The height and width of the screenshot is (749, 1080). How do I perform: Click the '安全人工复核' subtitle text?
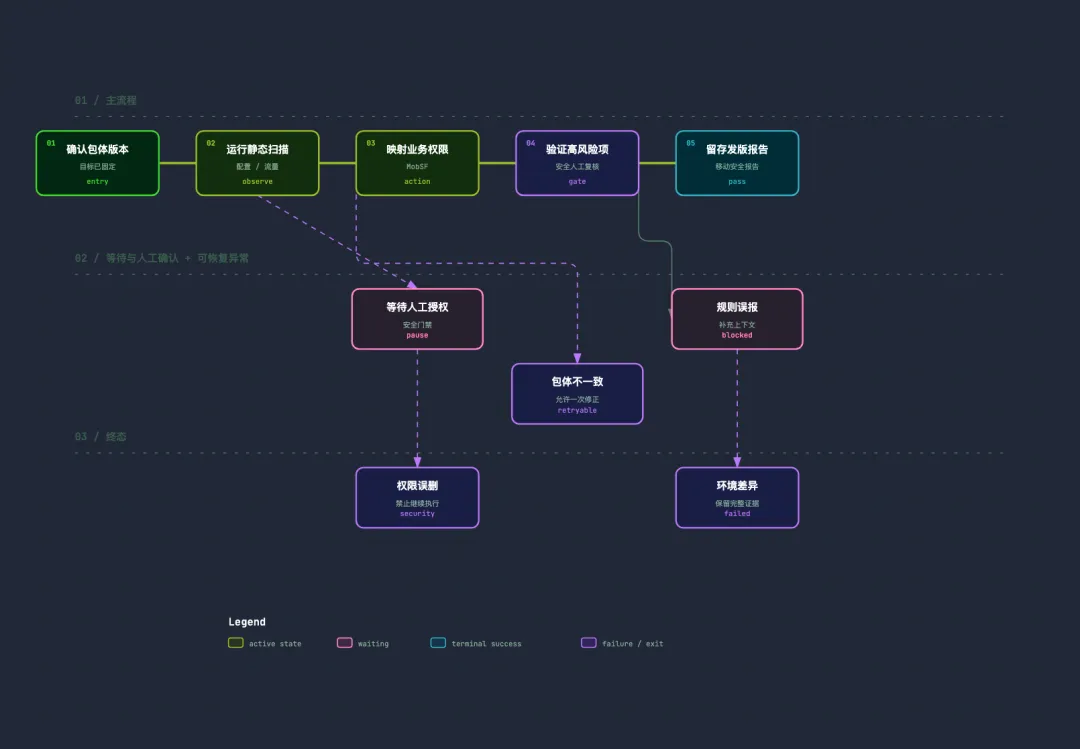pos(577,167)
